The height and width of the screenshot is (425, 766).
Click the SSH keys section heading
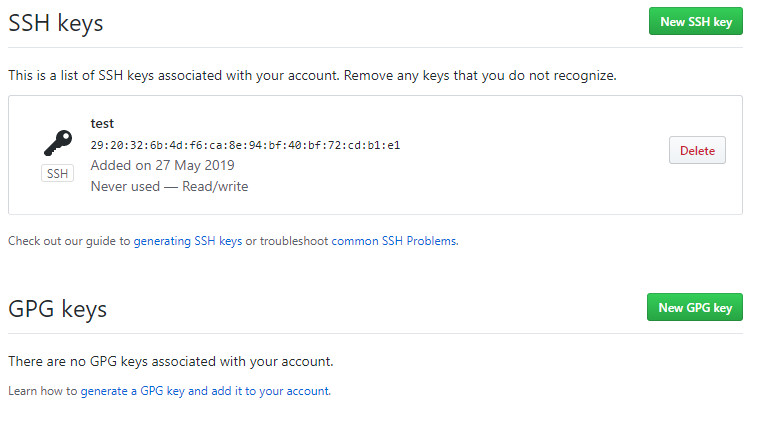tap(56, 23)
